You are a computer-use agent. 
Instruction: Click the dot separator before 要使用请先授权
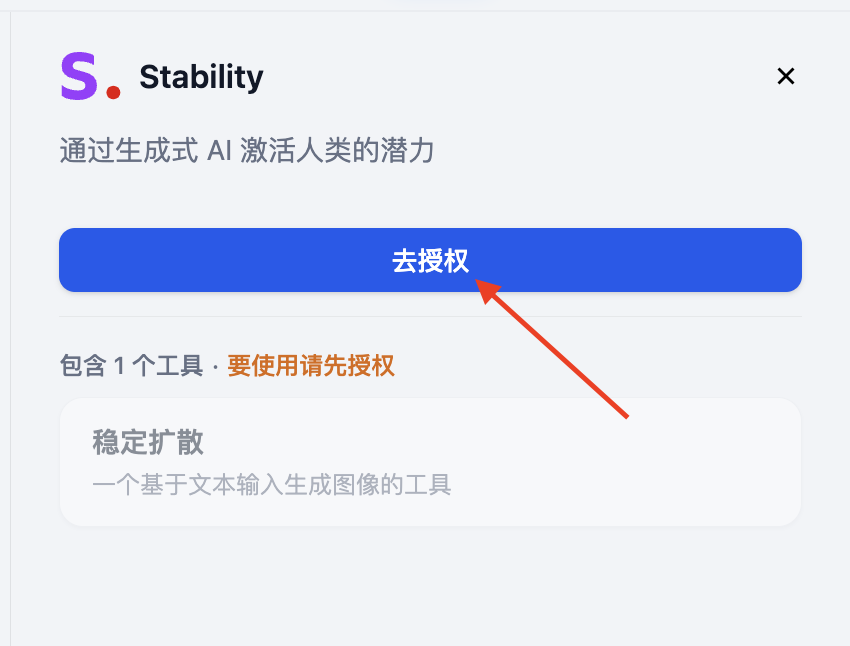click(215, 366)
